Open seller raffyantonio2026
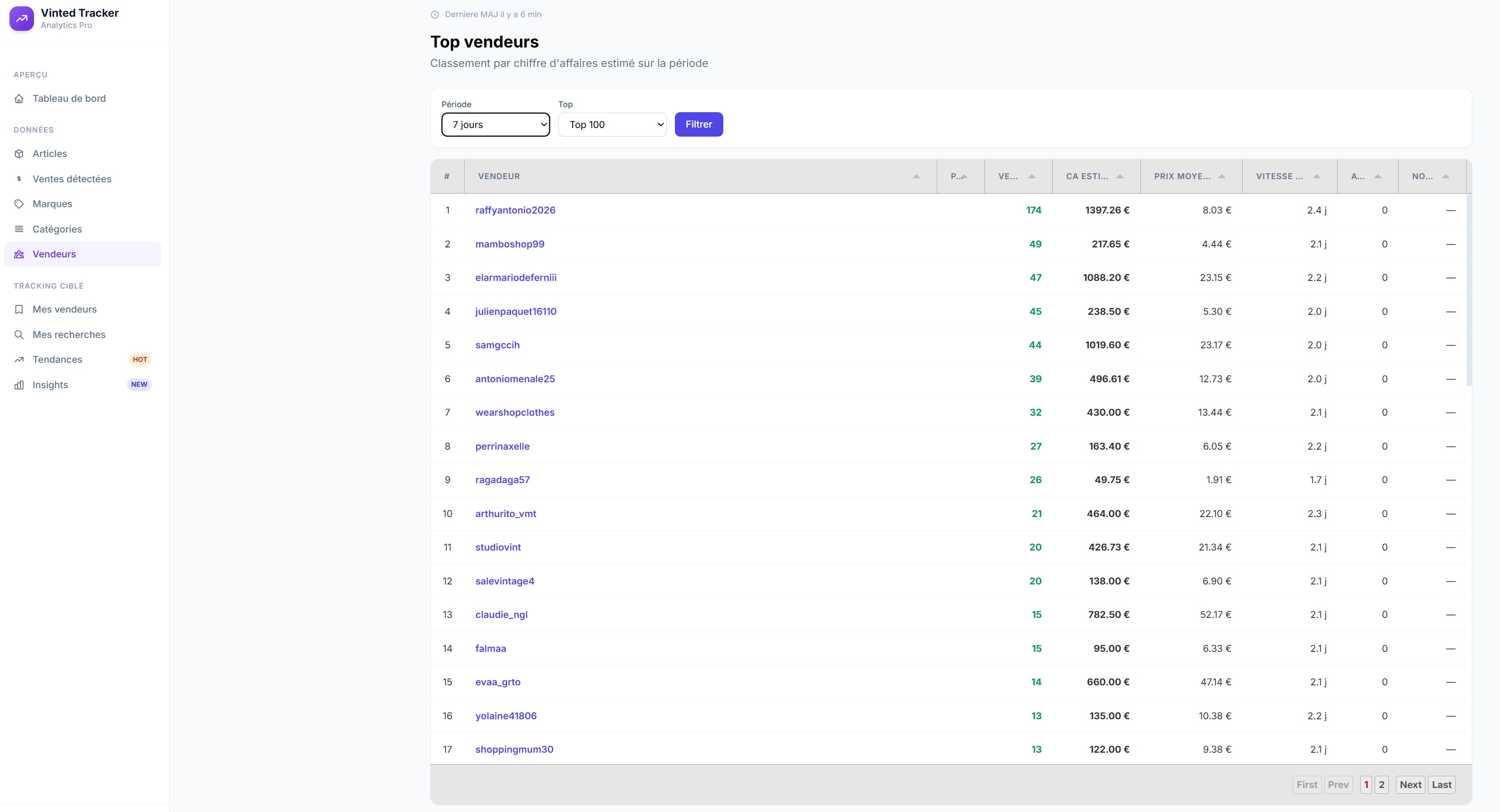This screenshot has height=812, width=1500. [x=515, y=210]
